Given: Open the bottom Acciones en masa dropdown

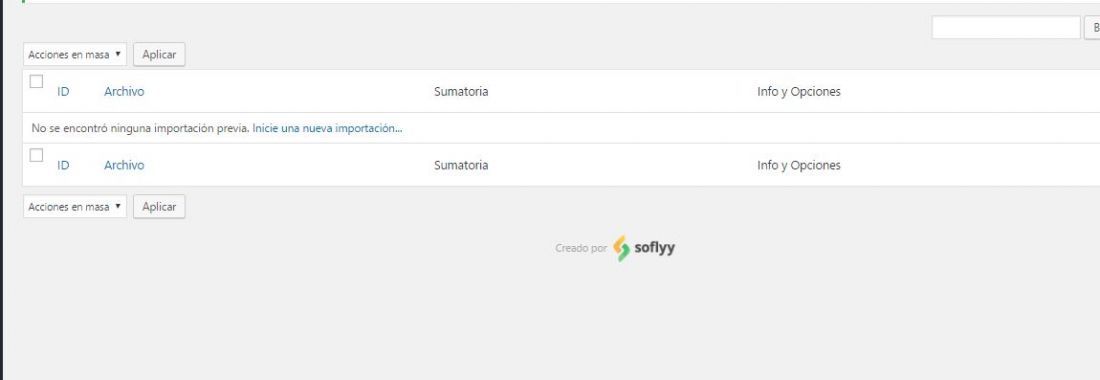Looking at the screenshot, I should [x=75, y=207].
